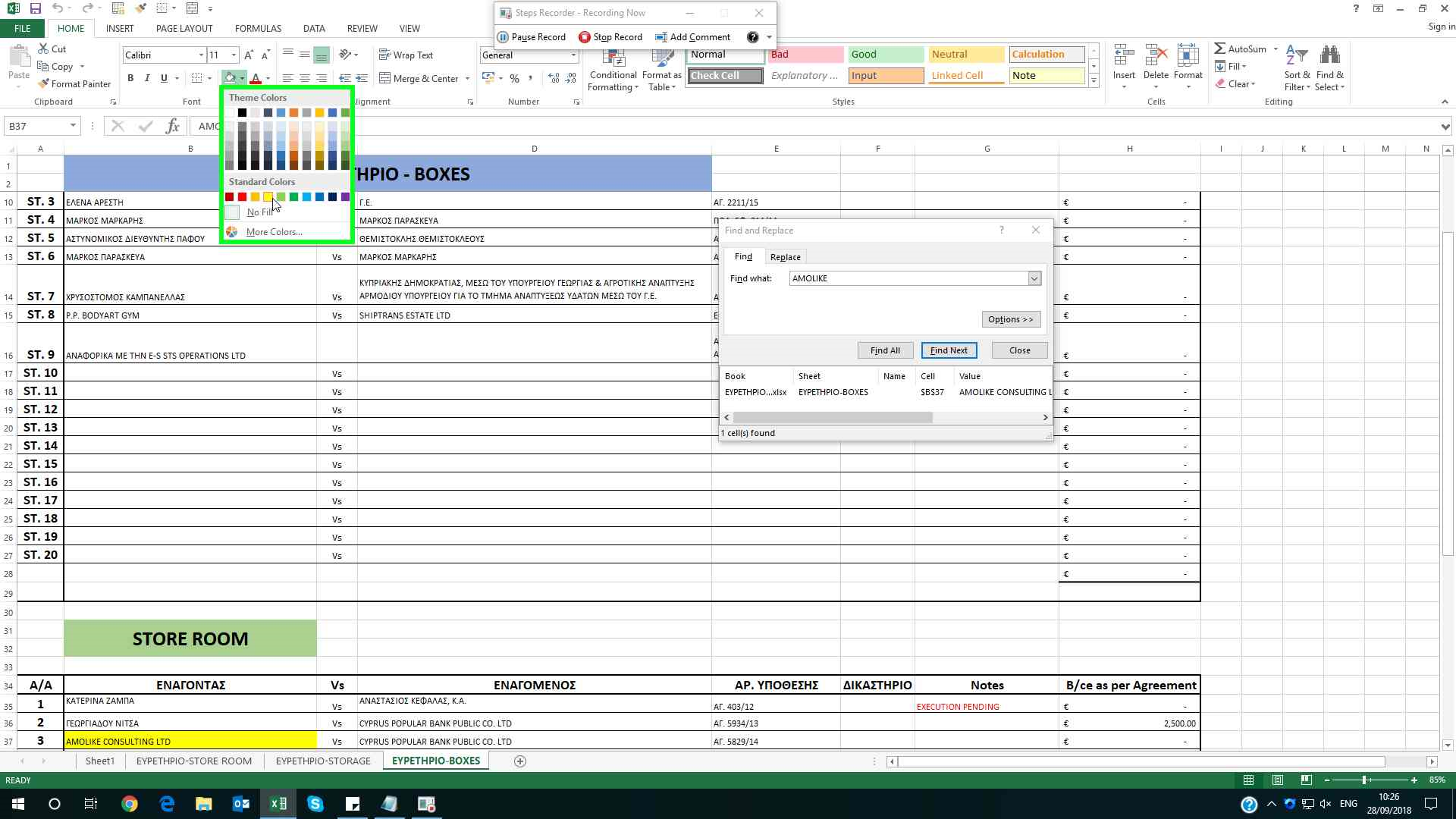The height and width of the screenshot is (819, 1456).
Task: Click the Merge & Center icon
Action: tap(385, 78)
